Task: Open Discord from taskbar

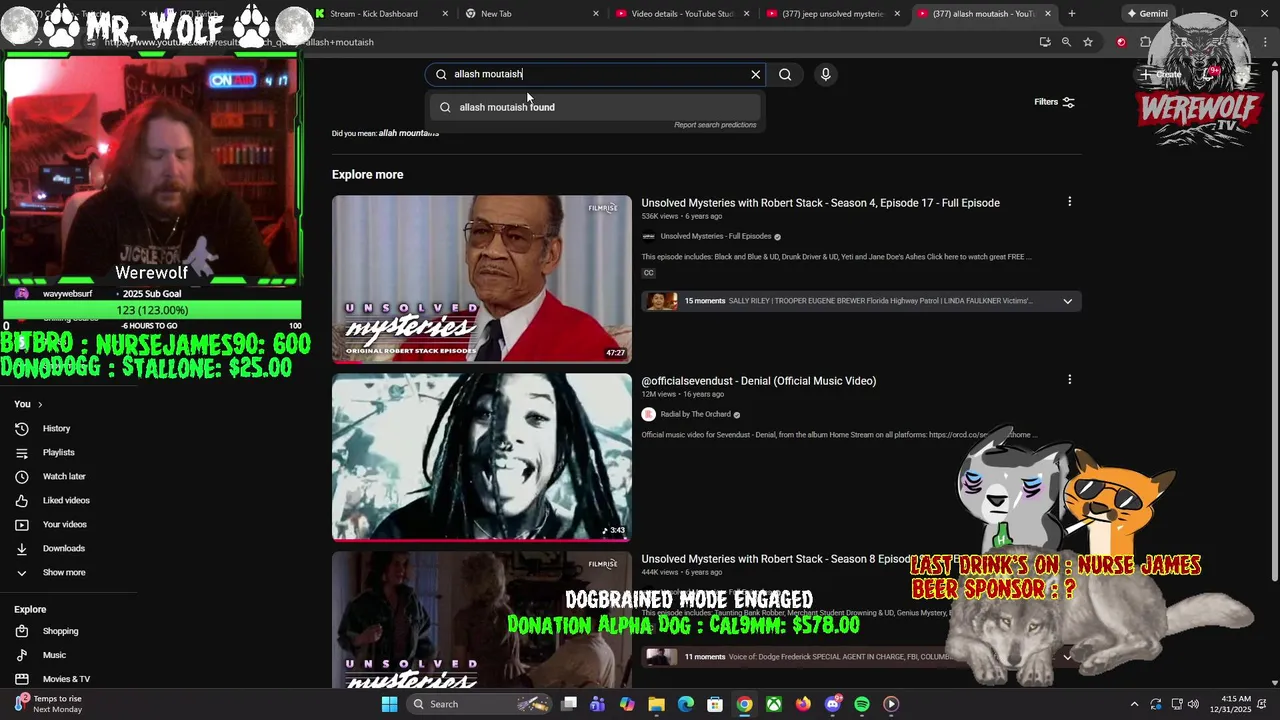Action: click(x=833, y=704)
